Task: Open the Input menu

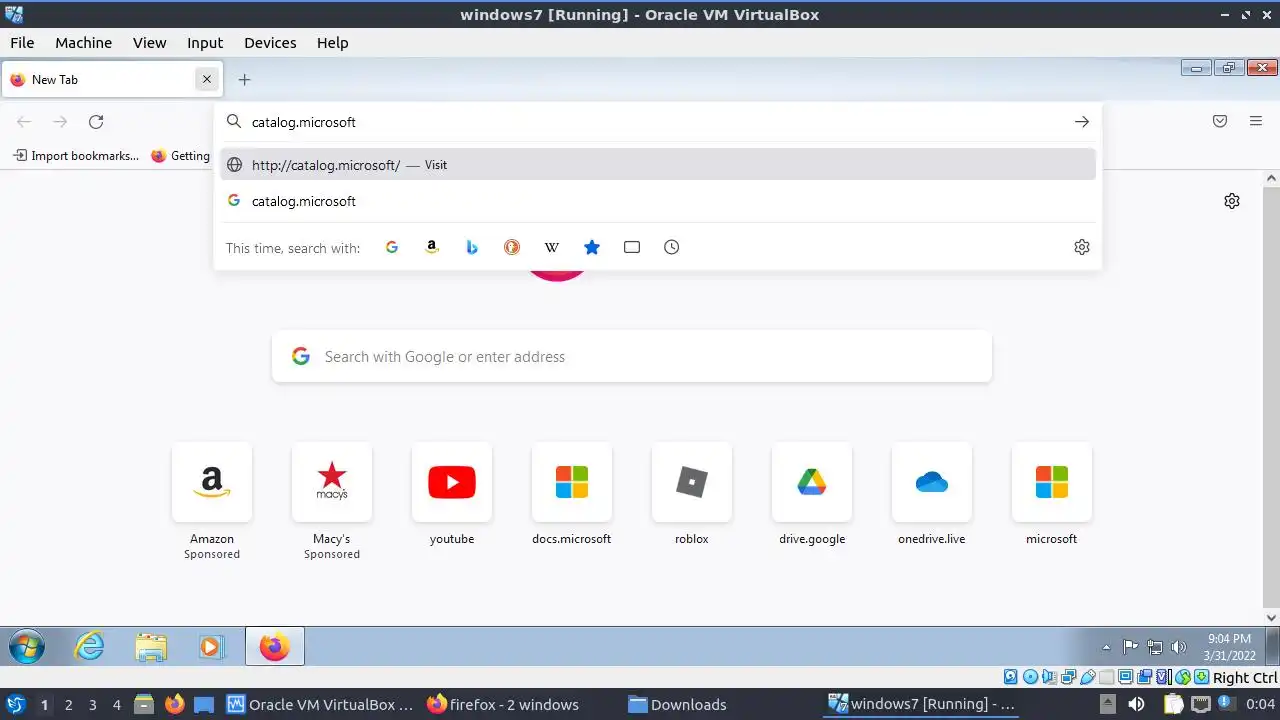Action: 205,43
